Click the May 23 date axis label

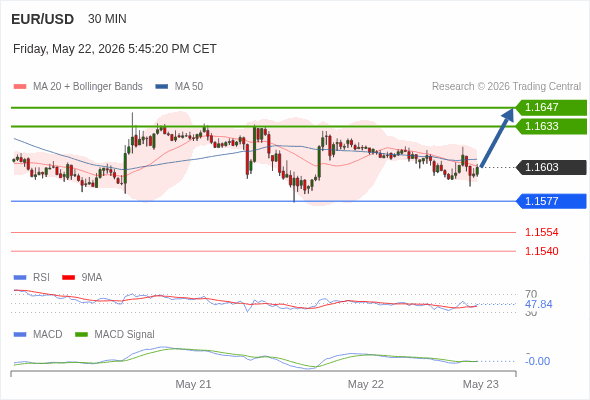tap(481, 384)
